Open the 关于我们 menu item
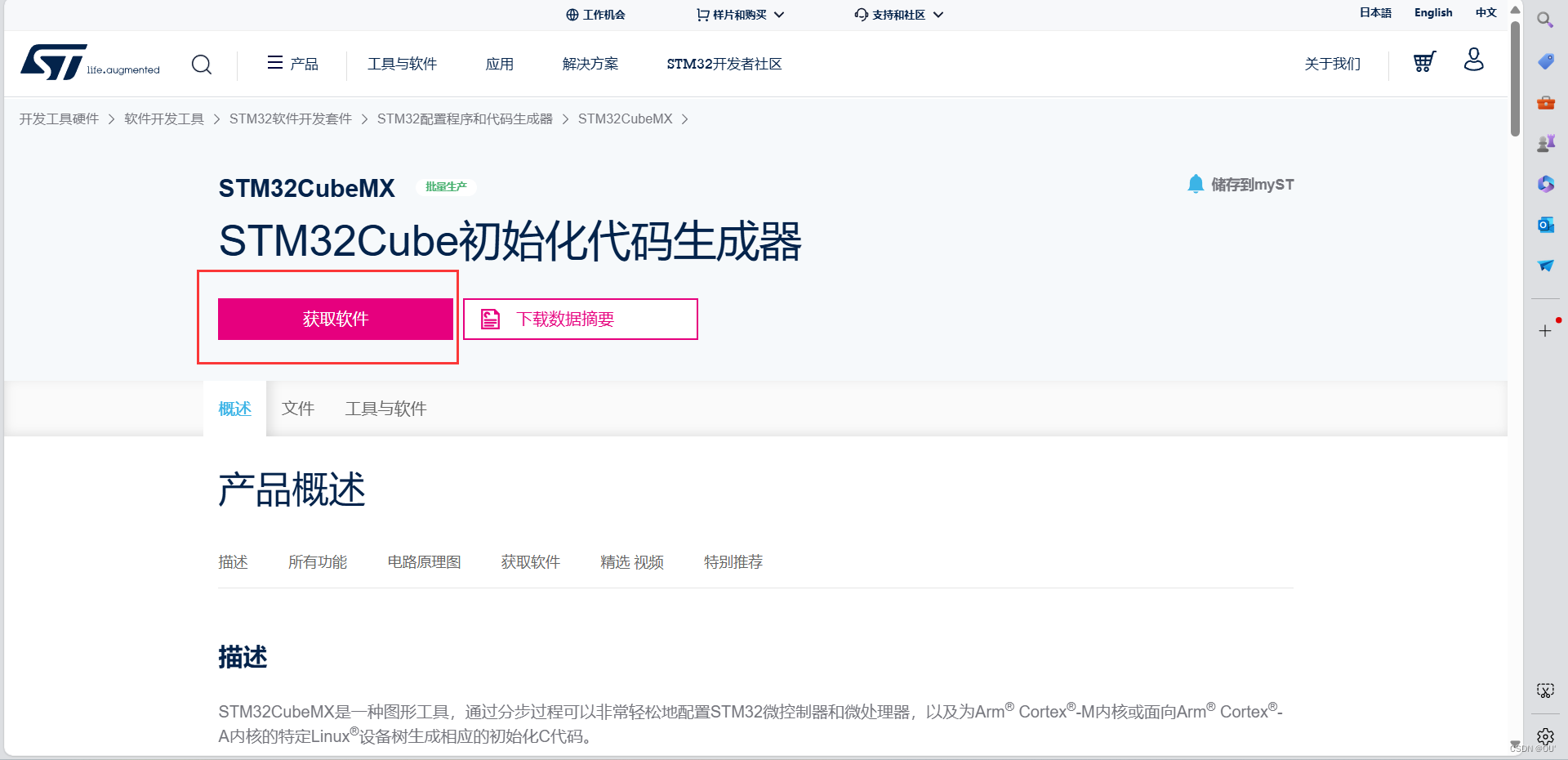This screenshot has width=1568, height=760. [1333, 64]
